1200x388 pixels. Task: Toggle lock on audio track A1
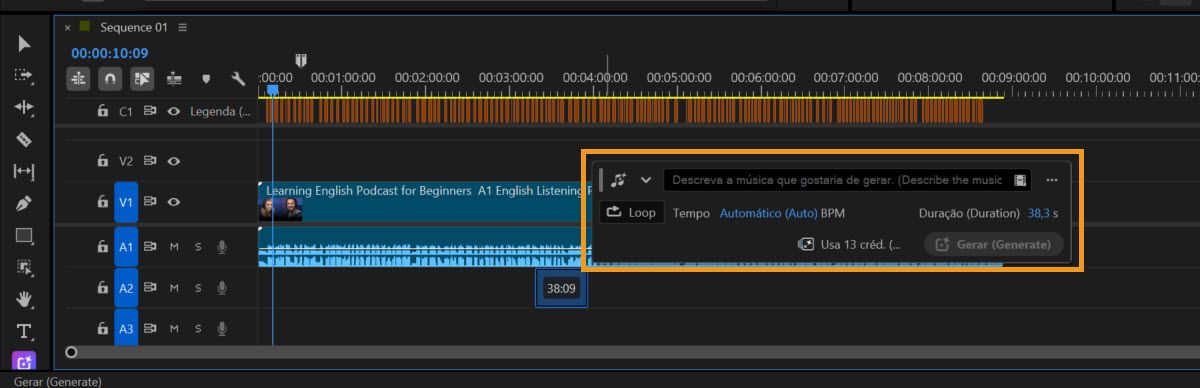click(102, 246)
